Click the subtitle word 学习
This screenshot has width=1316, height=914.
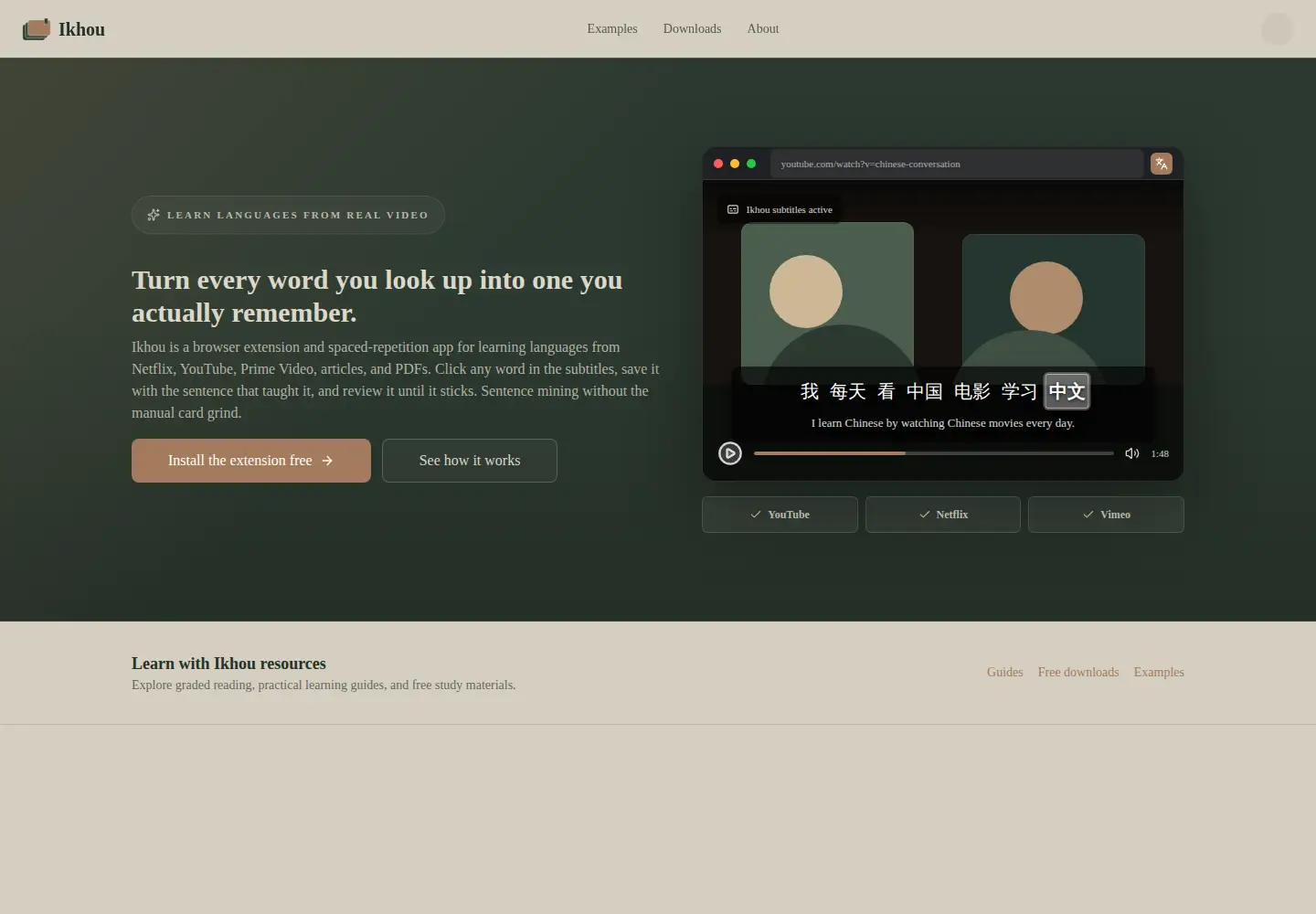pyautogui.click(x=1020, y=391)
